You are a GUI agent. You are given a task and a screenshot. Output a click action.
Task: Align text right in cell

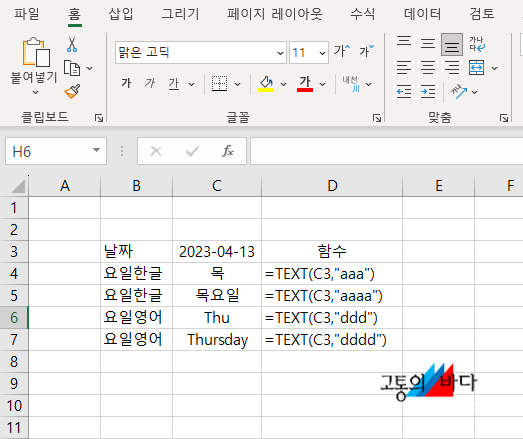(x=452, y=68)
